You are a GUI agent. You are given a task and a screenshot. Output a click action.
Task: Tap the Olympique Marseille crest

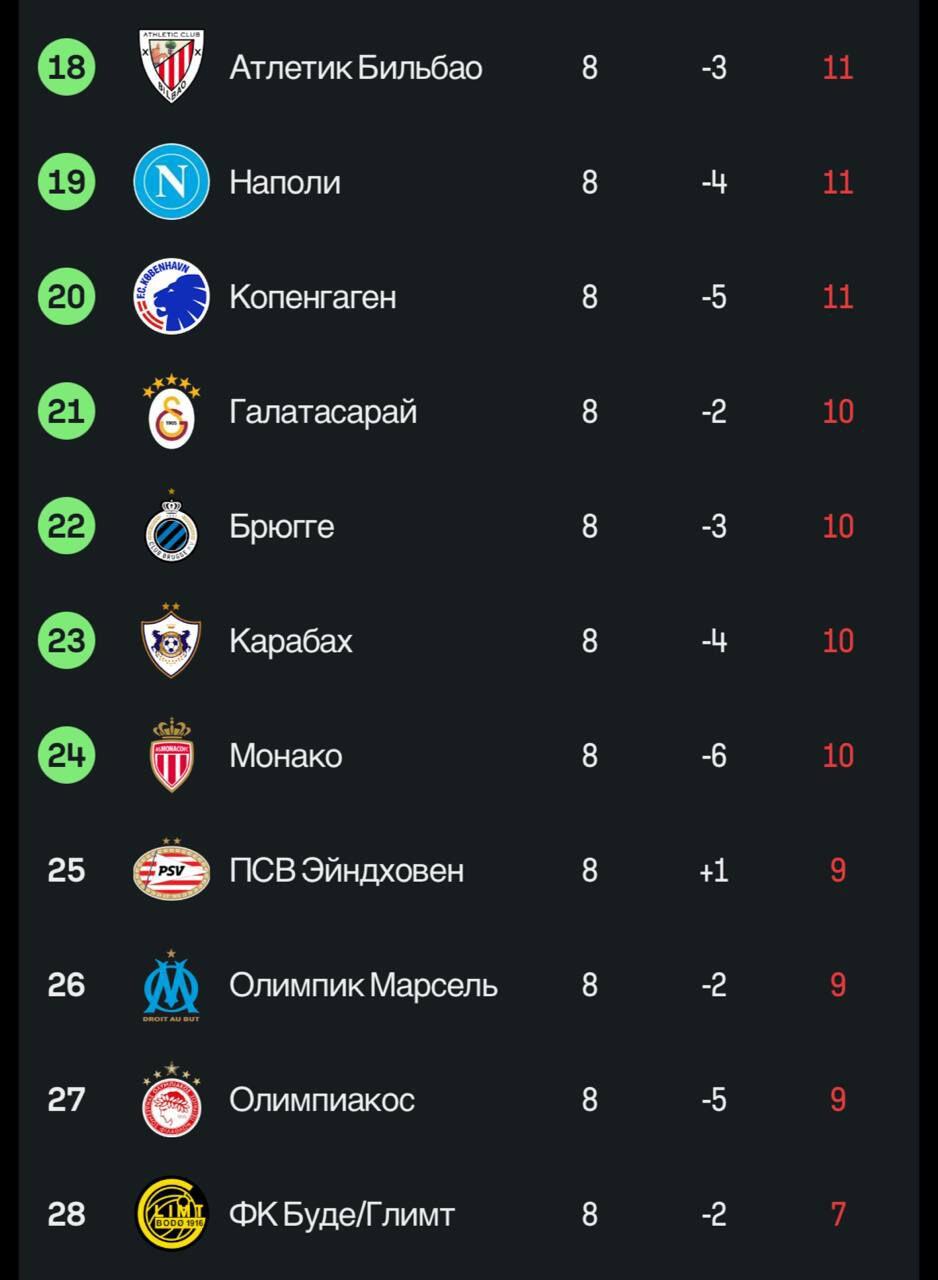point(171,985)
